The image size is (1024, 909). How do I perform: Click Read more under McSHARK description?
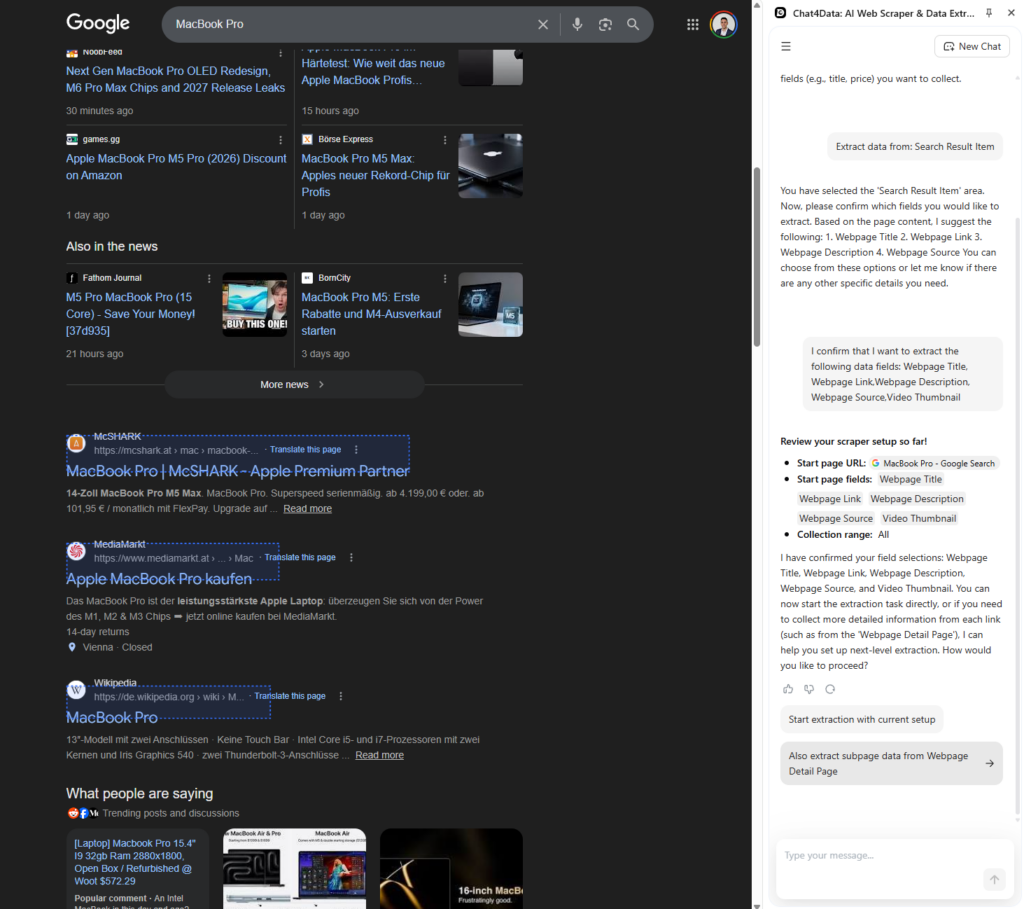pyautogui.click(x=308, y=509)
